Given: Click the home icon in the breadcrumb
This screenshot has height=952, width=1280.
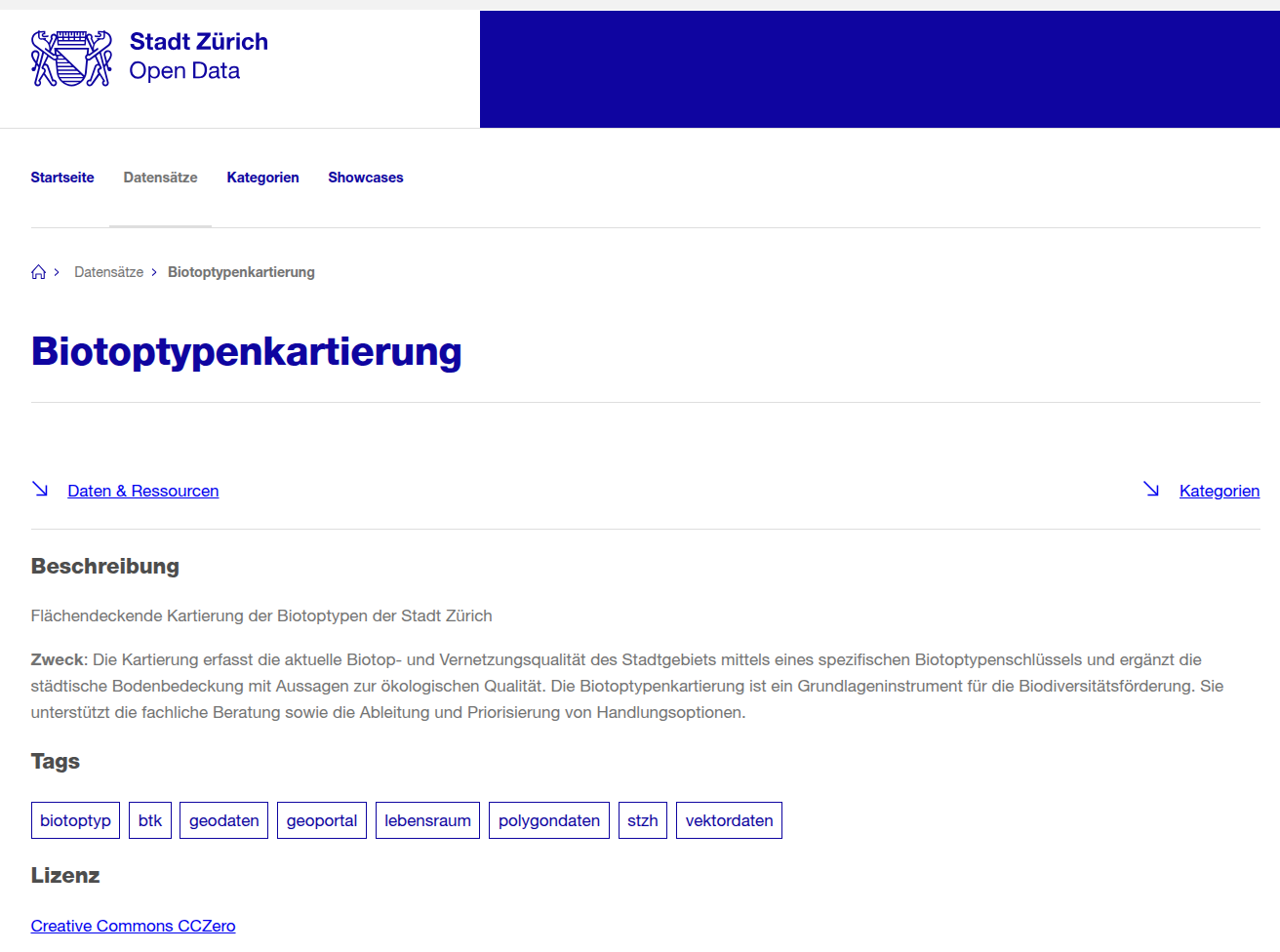Looking at the screenshot, I should tap(39, 272).
